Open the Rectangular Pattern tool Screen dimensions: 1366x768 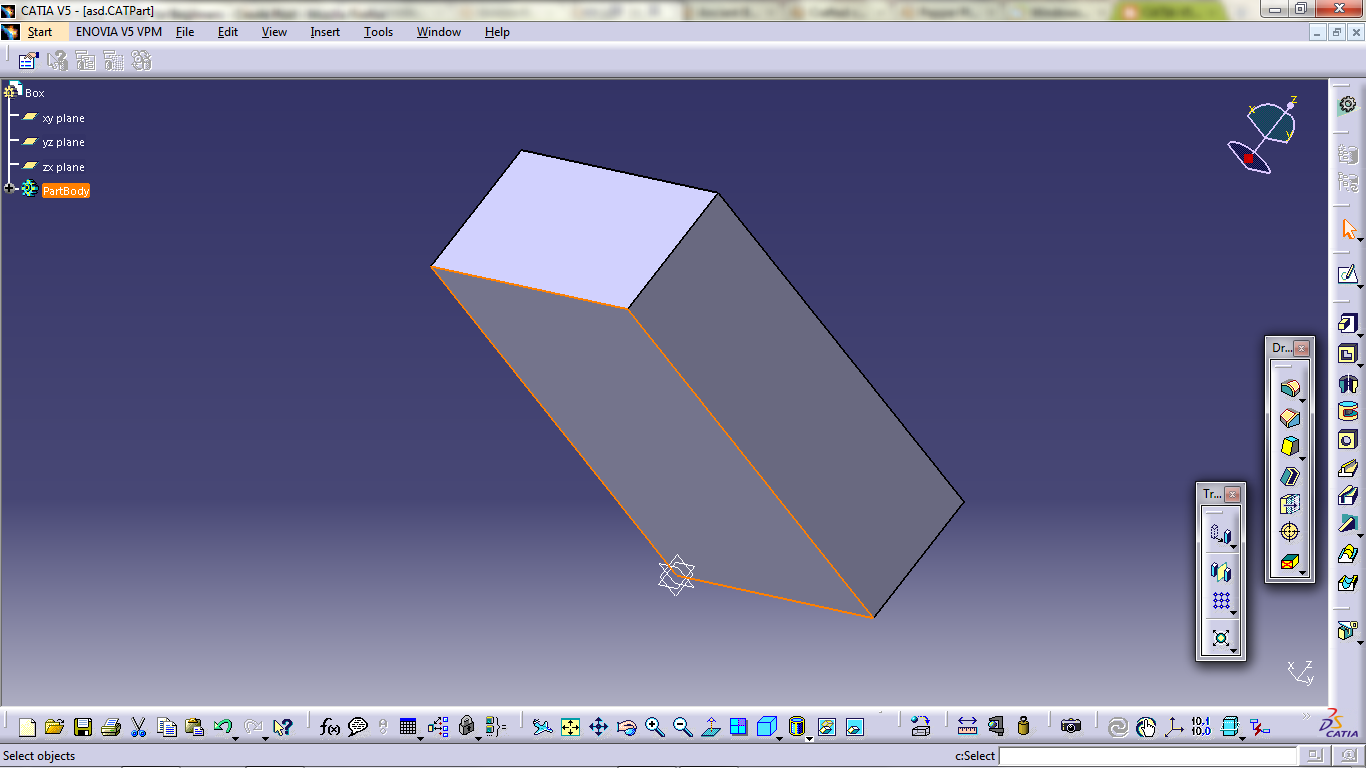[1221, 601]
